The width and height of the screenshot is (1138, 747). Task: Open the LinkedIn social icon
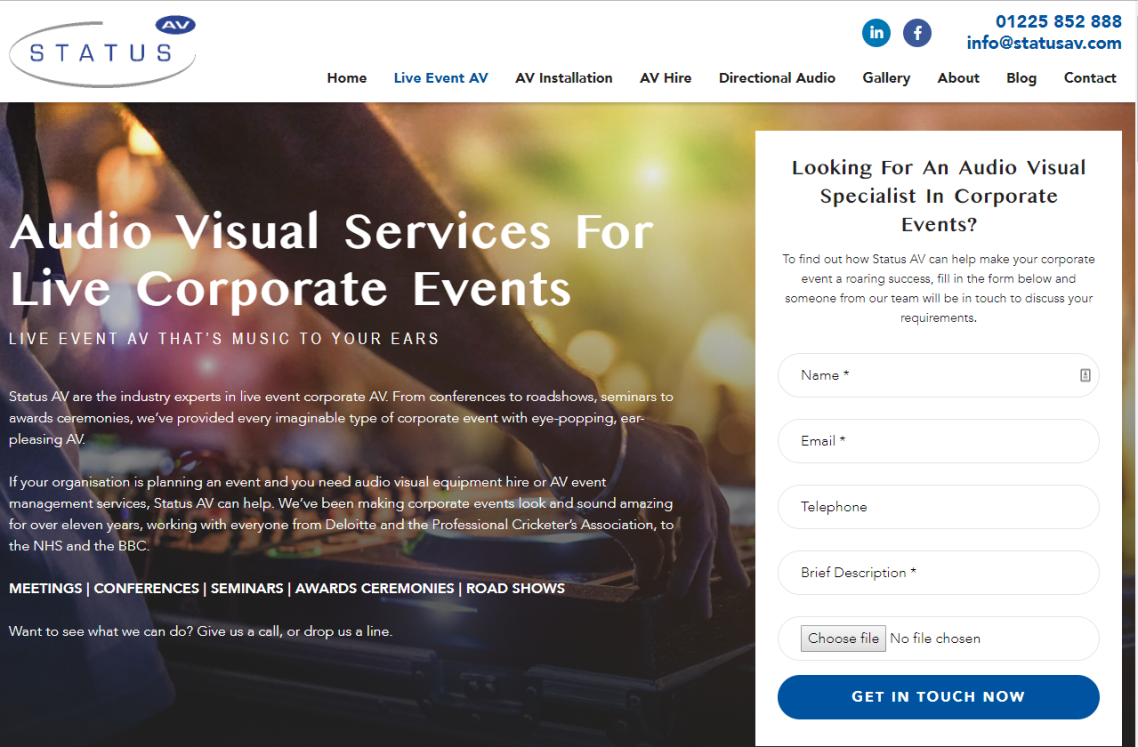click(876, 33)
